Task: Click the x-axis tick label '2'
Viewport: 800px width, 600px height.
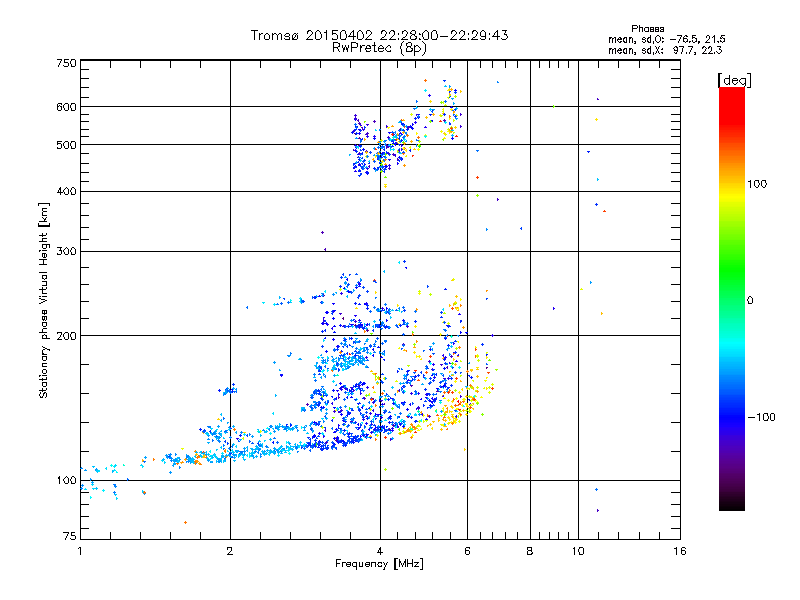Action: point(230,551)
